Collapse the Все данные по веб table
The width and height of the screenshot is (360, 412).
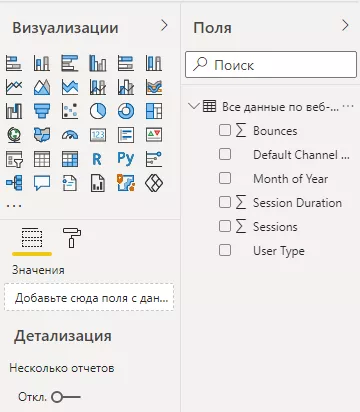click(x=193, y=106)
